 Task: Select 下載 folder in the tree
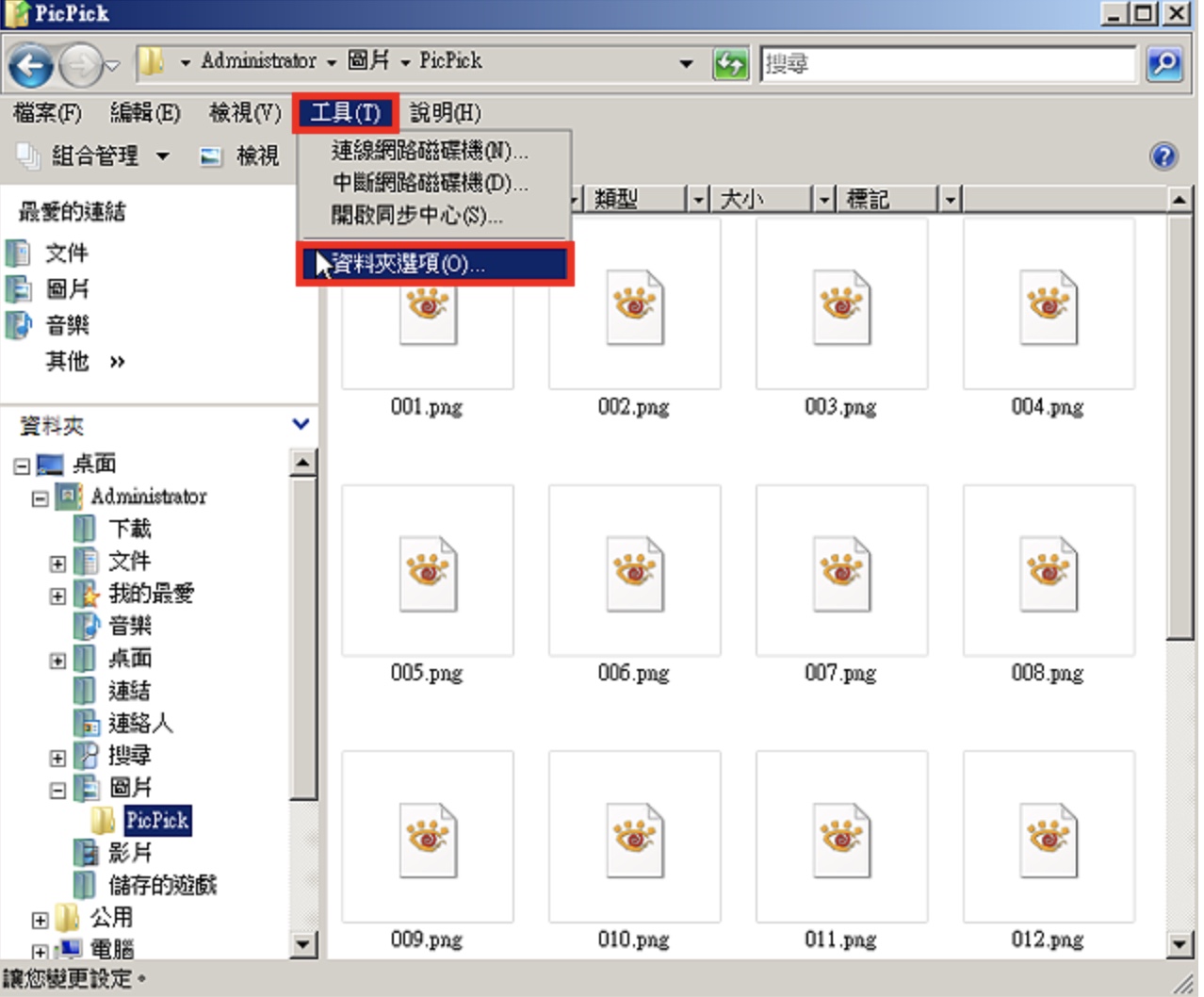tap(129, 528)
